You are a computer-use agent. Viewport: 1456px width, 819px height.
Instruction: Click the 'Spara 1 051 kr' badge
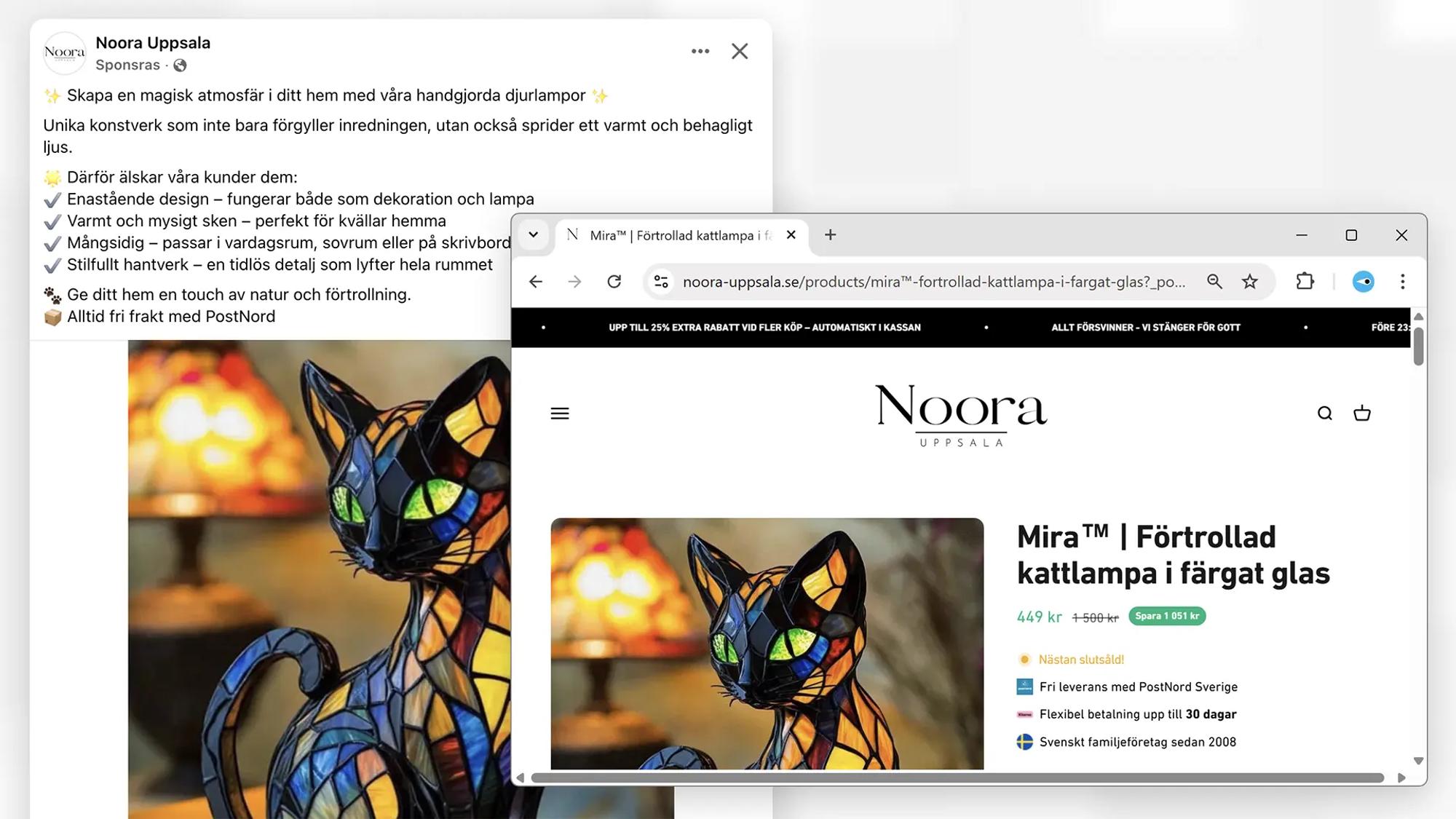(1167, 616)
